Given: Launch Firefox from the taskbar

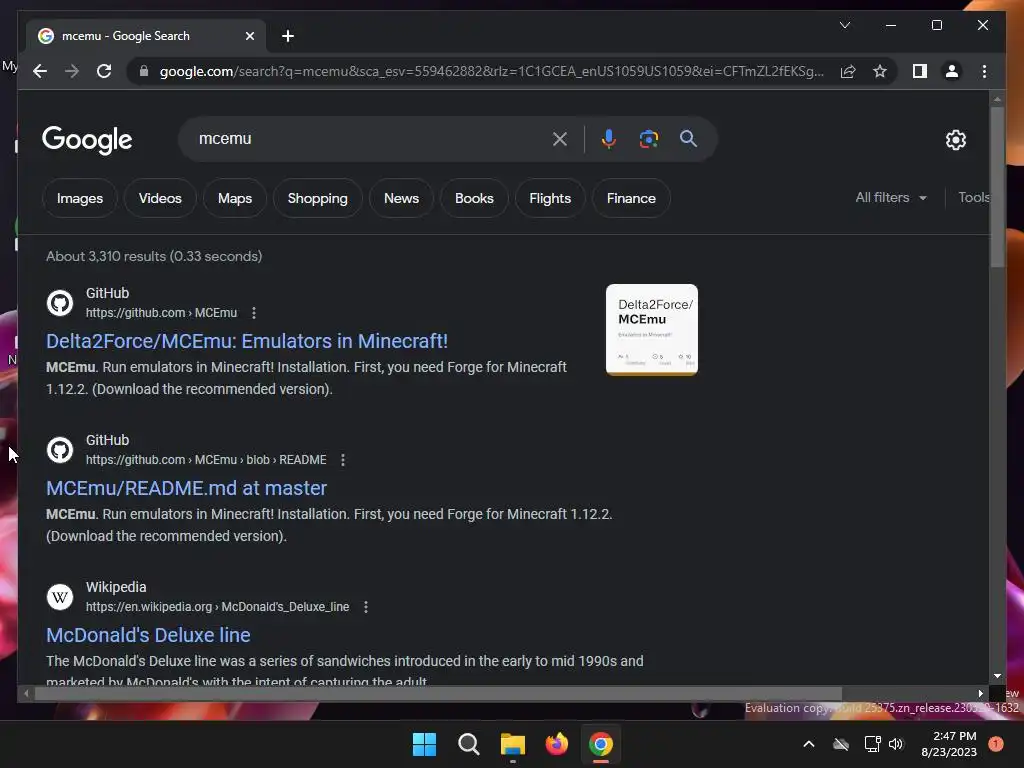Looking at the screenshot, I should coord(556,744).
